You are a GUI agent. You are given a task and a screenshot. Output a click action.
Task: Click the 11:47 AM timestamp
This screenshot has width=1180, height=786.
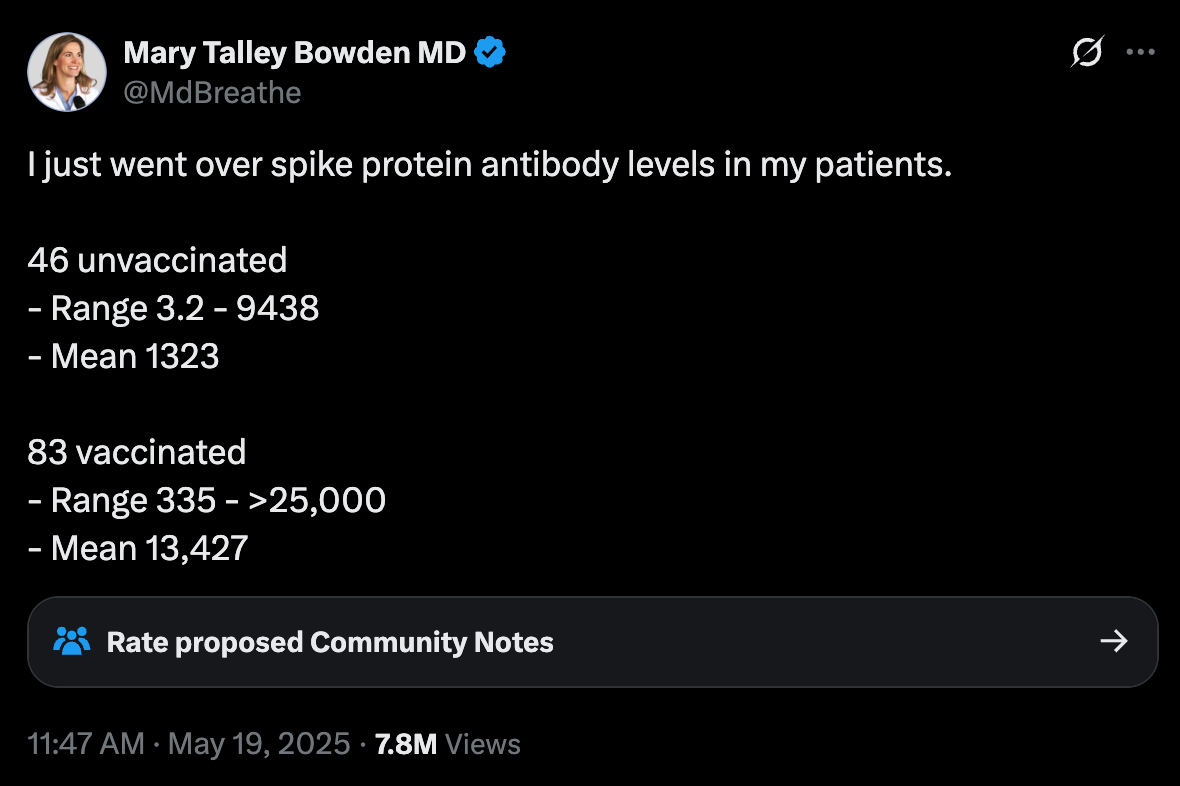(86, 744)
